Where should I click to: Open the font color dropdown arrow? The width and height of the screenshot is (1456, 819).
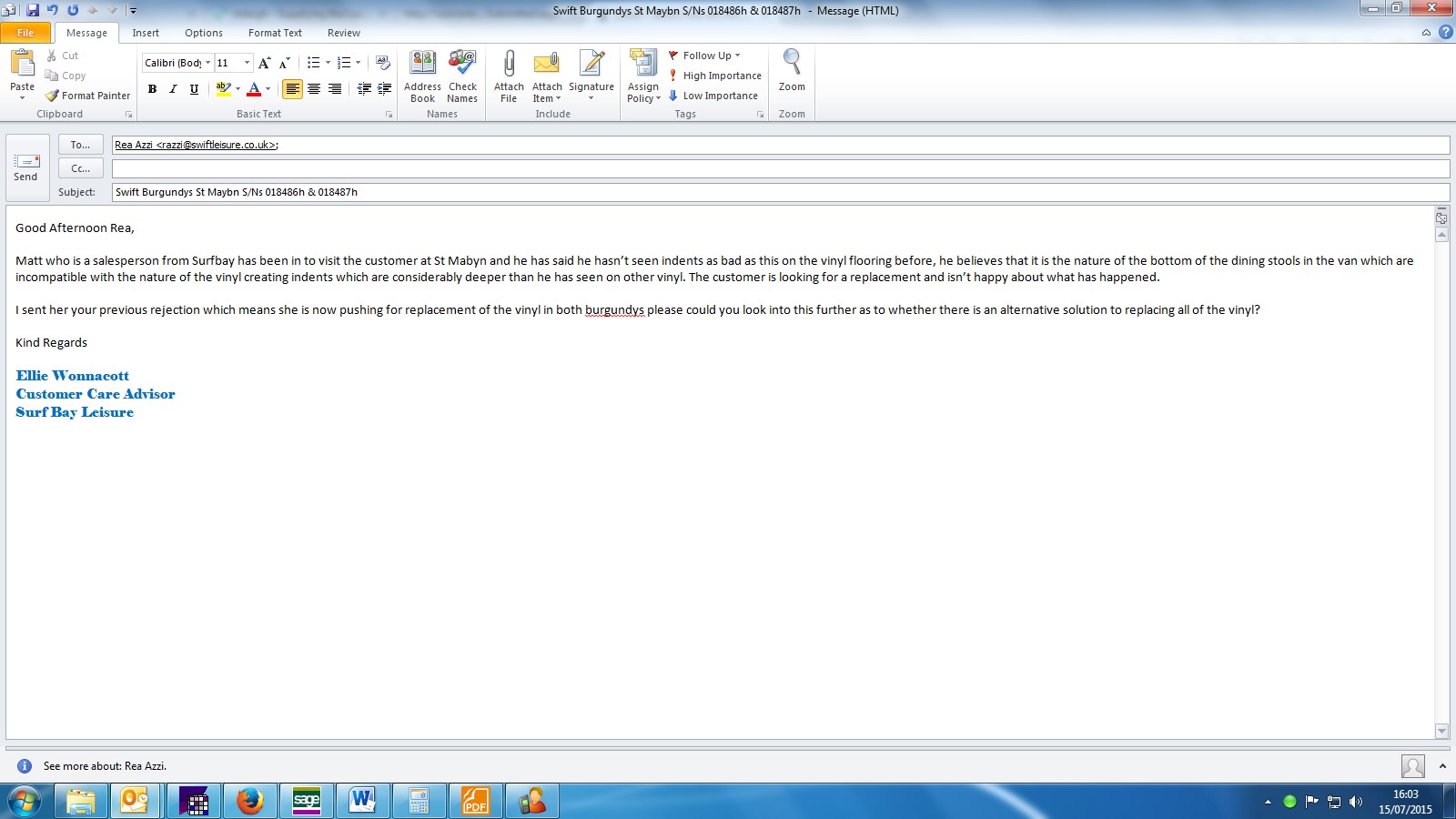click(268, 89)
